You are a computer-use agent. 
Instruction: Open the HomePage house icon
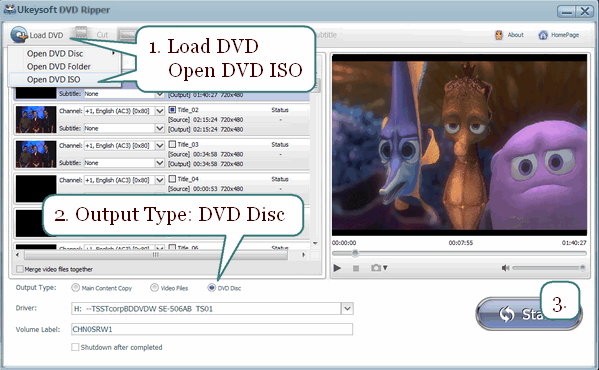pos(543,35)
